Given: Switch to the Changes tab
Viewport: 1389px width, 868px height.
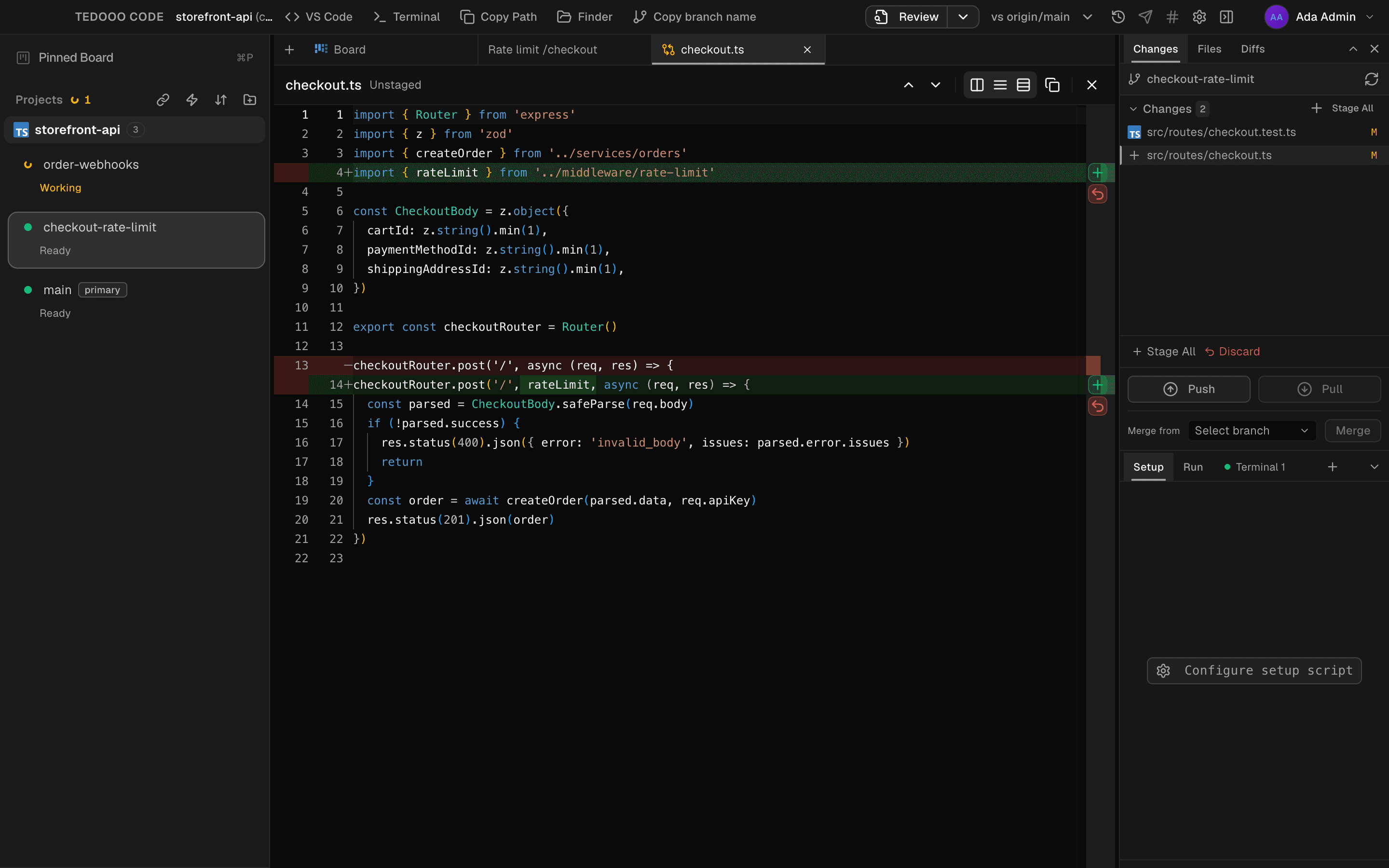Looking at the screenshot, I should (1155, 49).
